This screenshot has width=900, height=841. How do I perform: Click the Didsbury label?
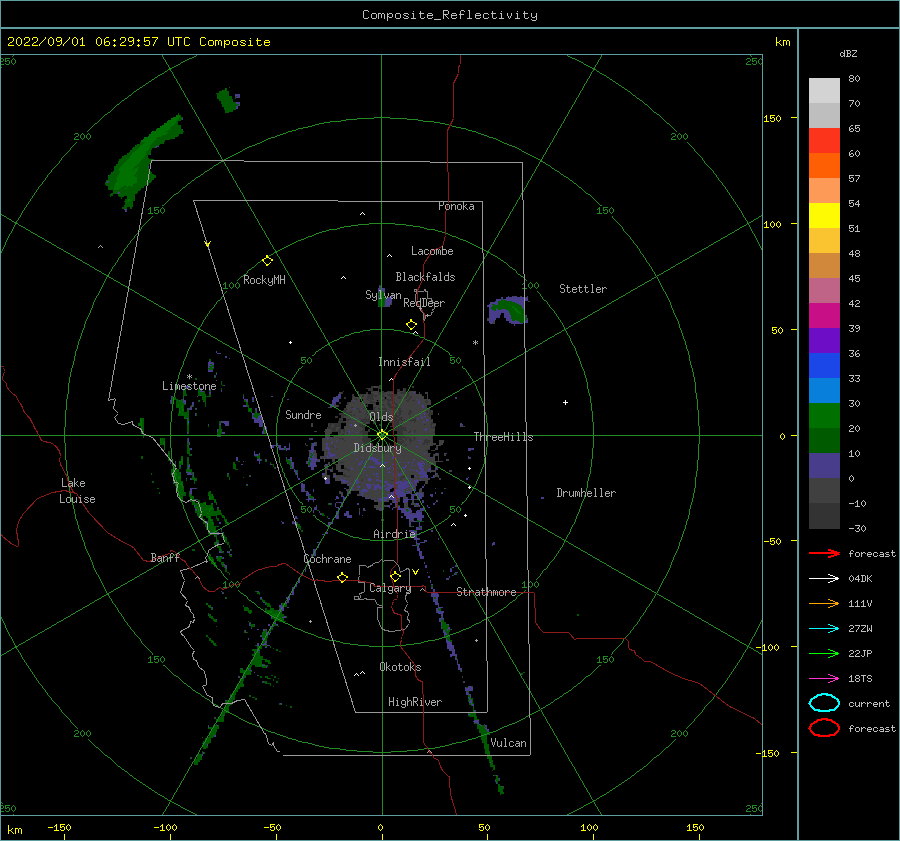coord(378,448)
